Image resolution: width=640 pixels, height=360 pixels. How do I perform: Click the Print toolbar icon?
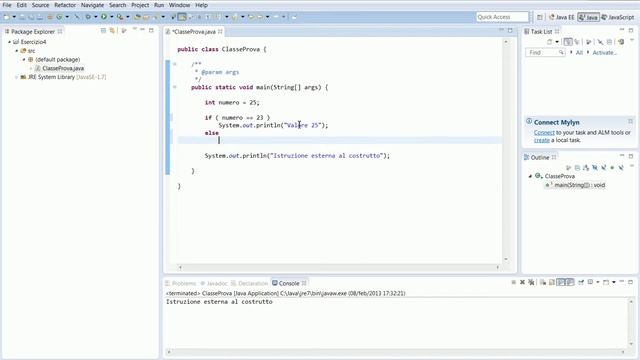40,17
